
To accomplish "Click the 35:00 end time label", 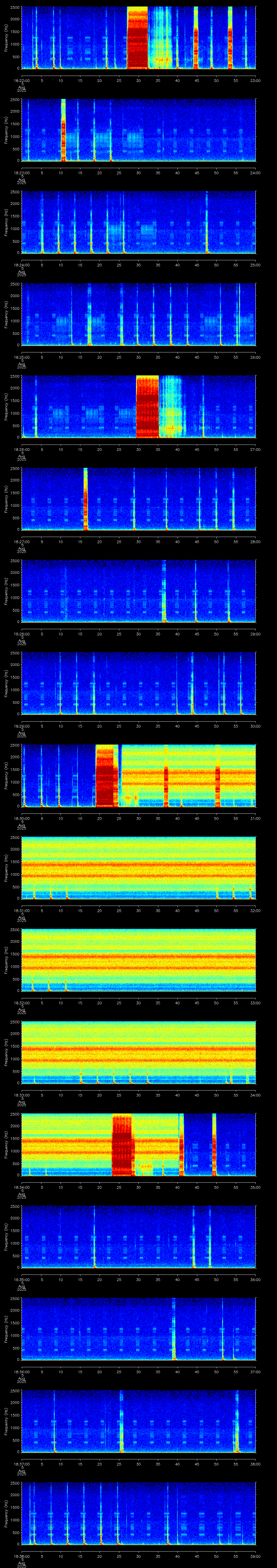I will pos(255,1187).
